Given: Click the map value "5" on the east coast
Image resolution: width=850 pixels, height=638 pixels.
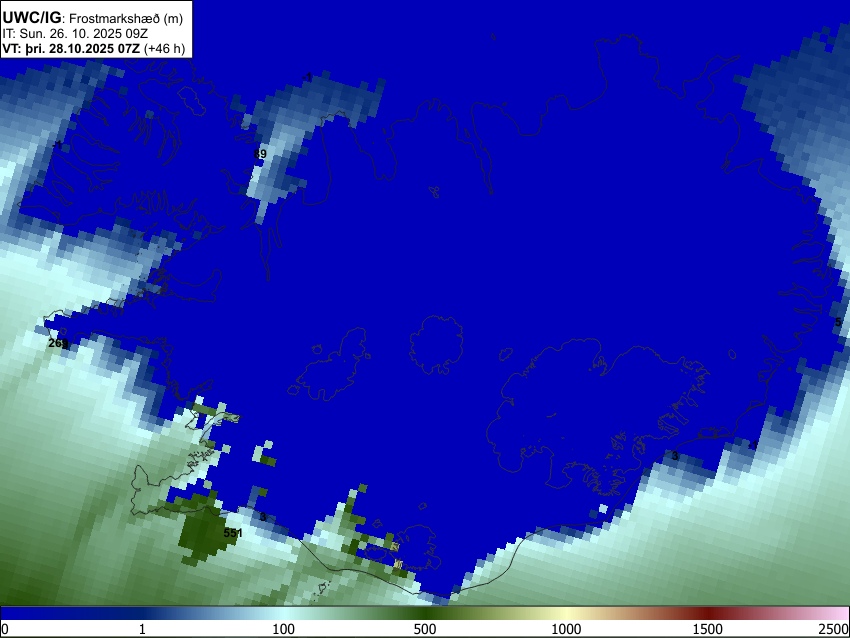Looking at the screenshot, I should point(838,323).
